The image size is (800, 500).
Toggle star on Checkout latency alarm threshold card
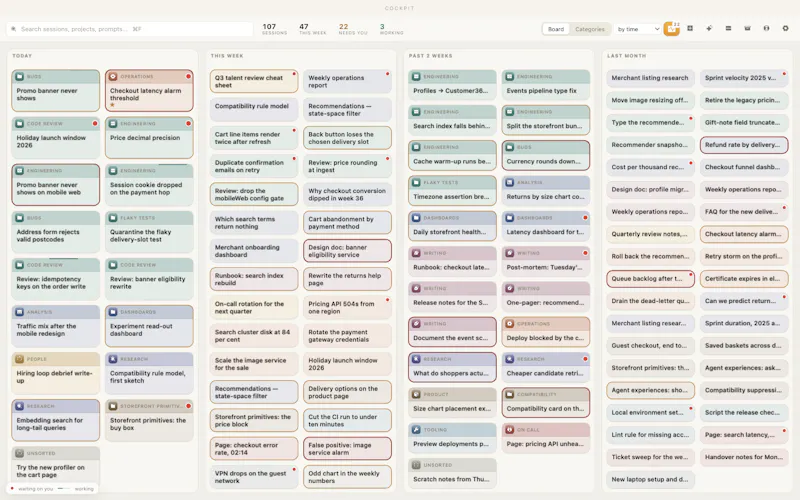click(112, 105)
